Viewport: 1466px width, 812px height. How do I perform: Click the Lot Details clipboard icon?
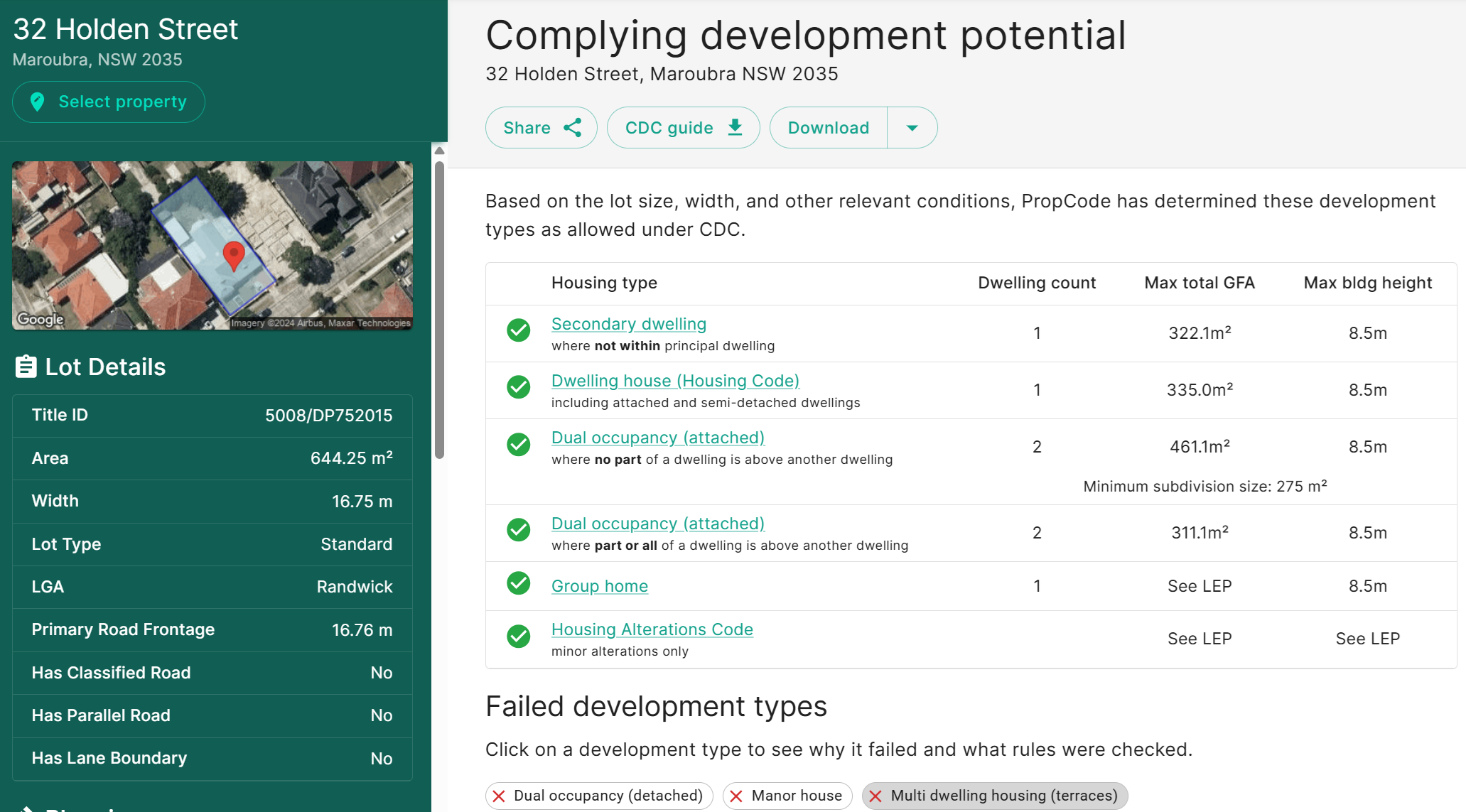click(26, 367)
